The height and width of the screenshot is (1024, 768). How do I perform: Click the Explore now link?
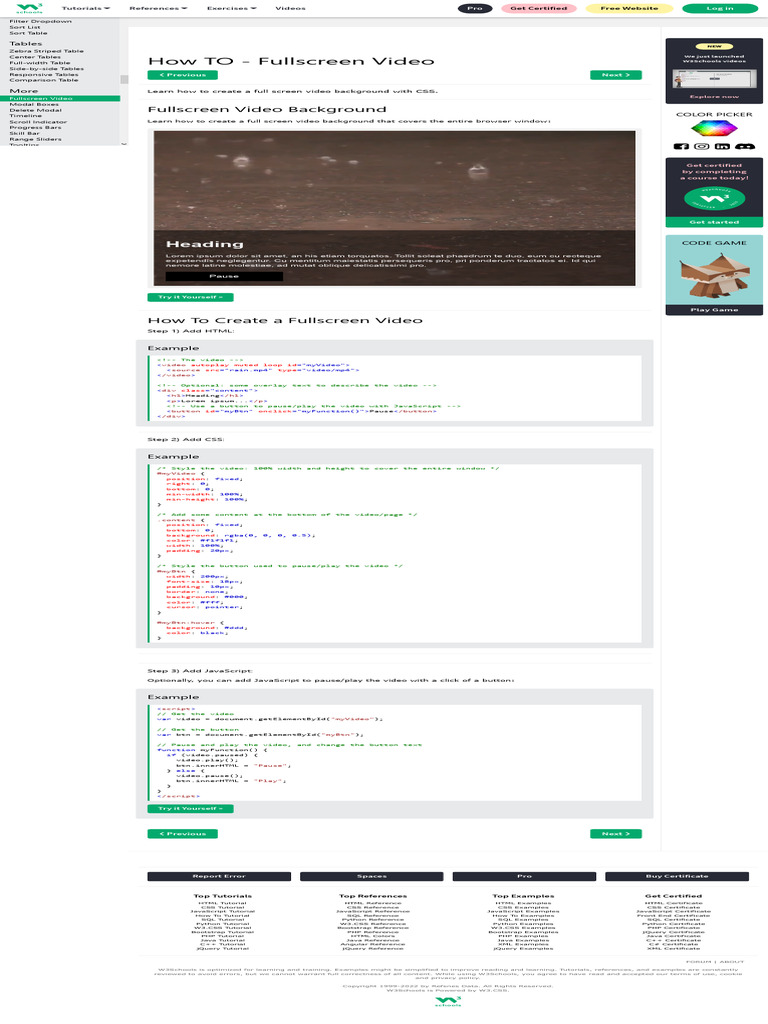point(714,97)
